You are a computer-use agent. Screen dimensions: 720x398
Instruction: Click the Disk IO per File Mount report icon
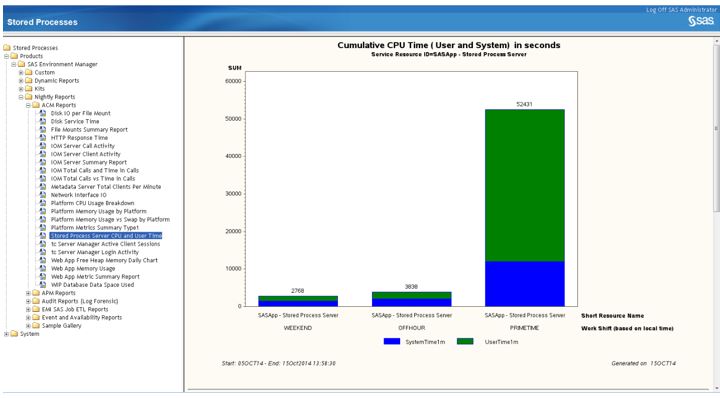(x=43, y=113)
